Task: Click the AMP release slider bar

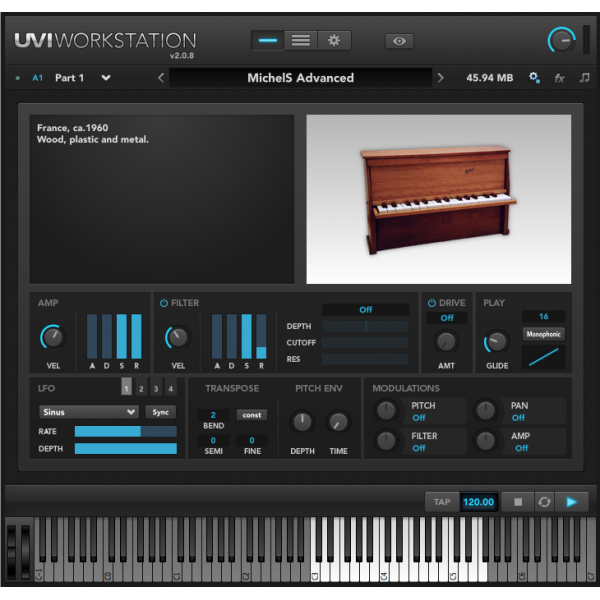Action: tap(137, 336)
